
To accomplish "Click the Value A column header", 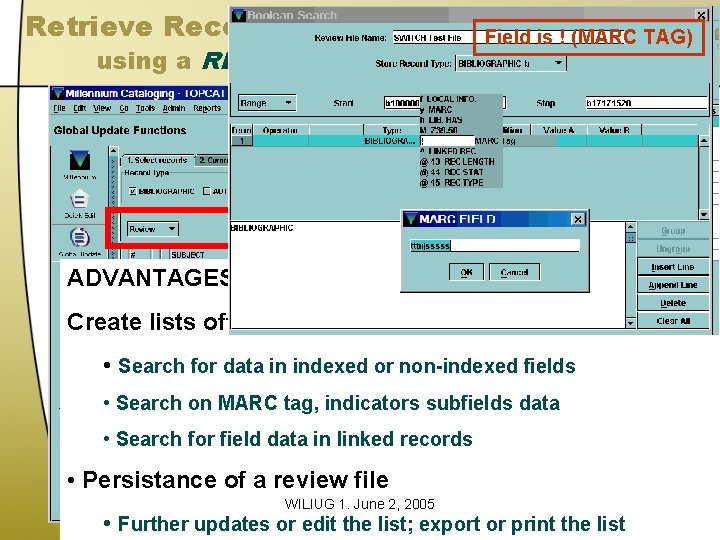I will pyautogui.click(x=558, y=130).
